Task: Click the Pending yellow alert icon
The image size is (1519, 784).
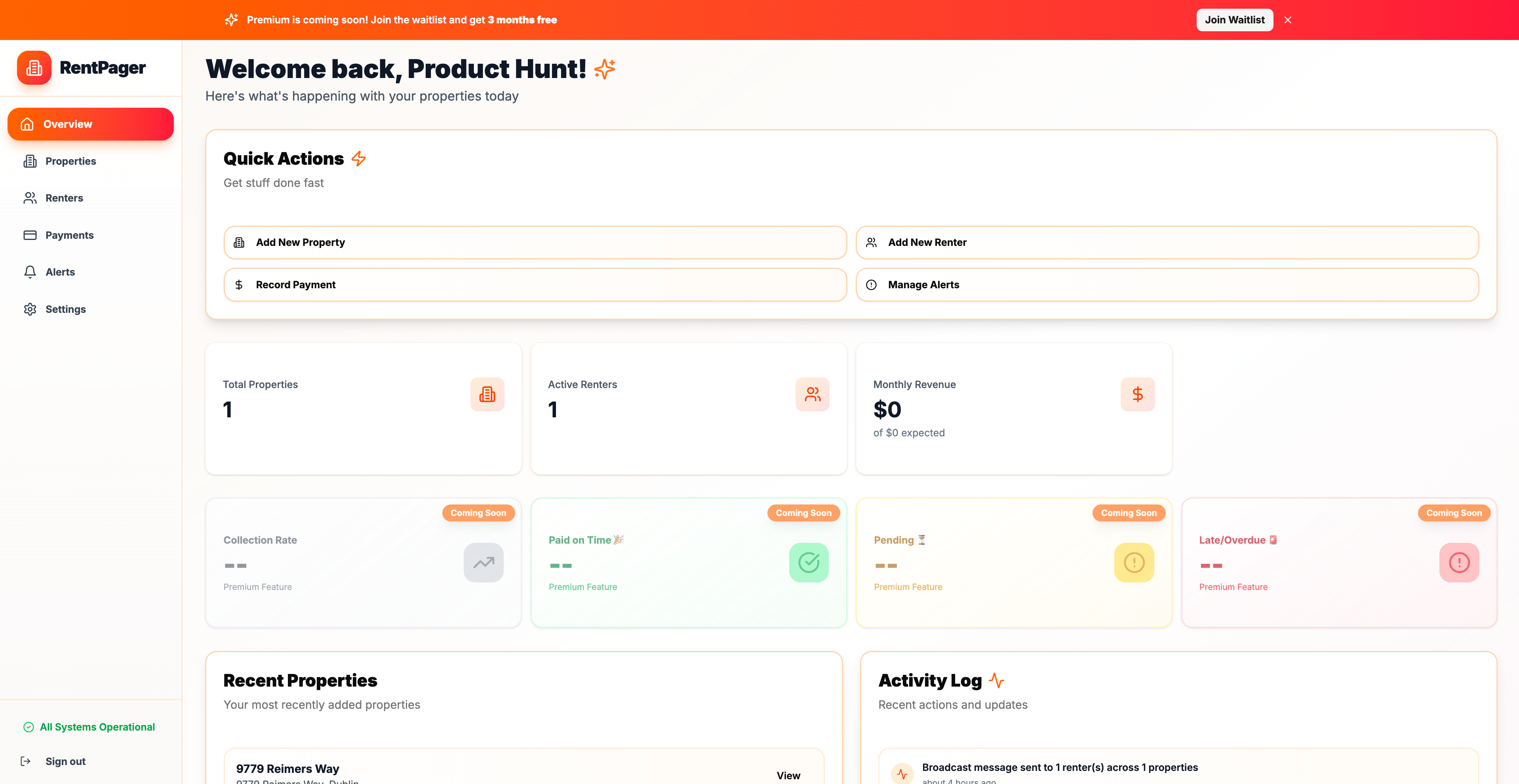Action: click(1133, 562)
